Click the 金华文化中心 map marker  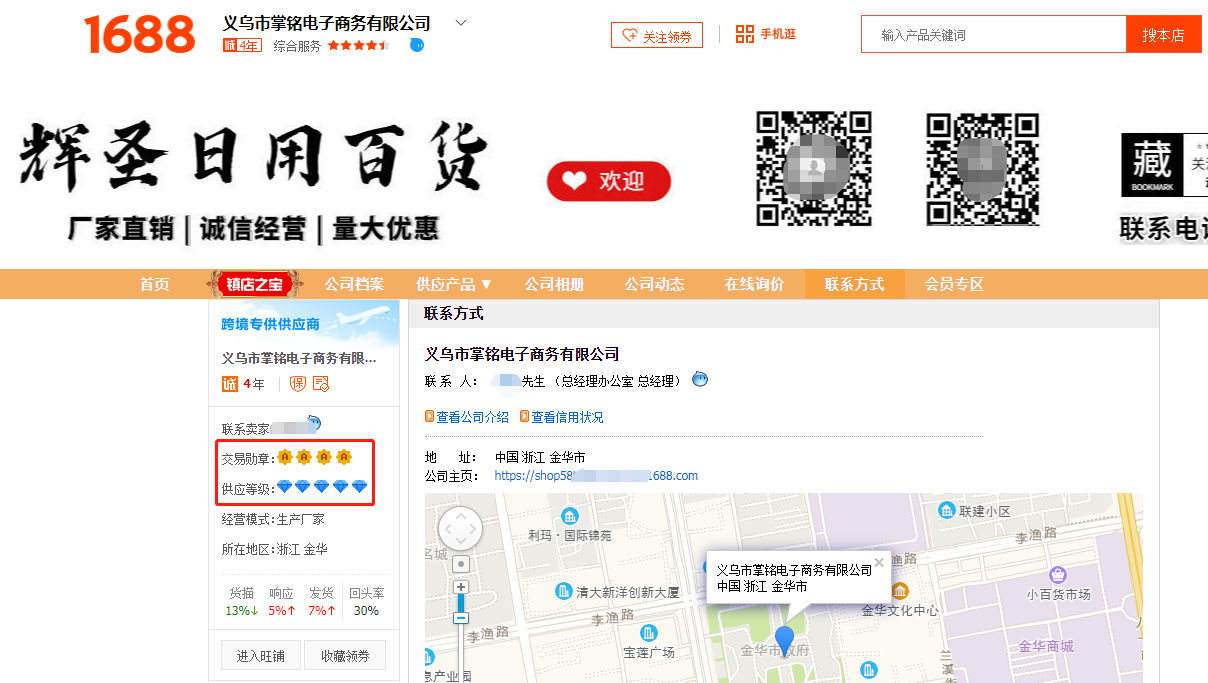tap(900, 591)
